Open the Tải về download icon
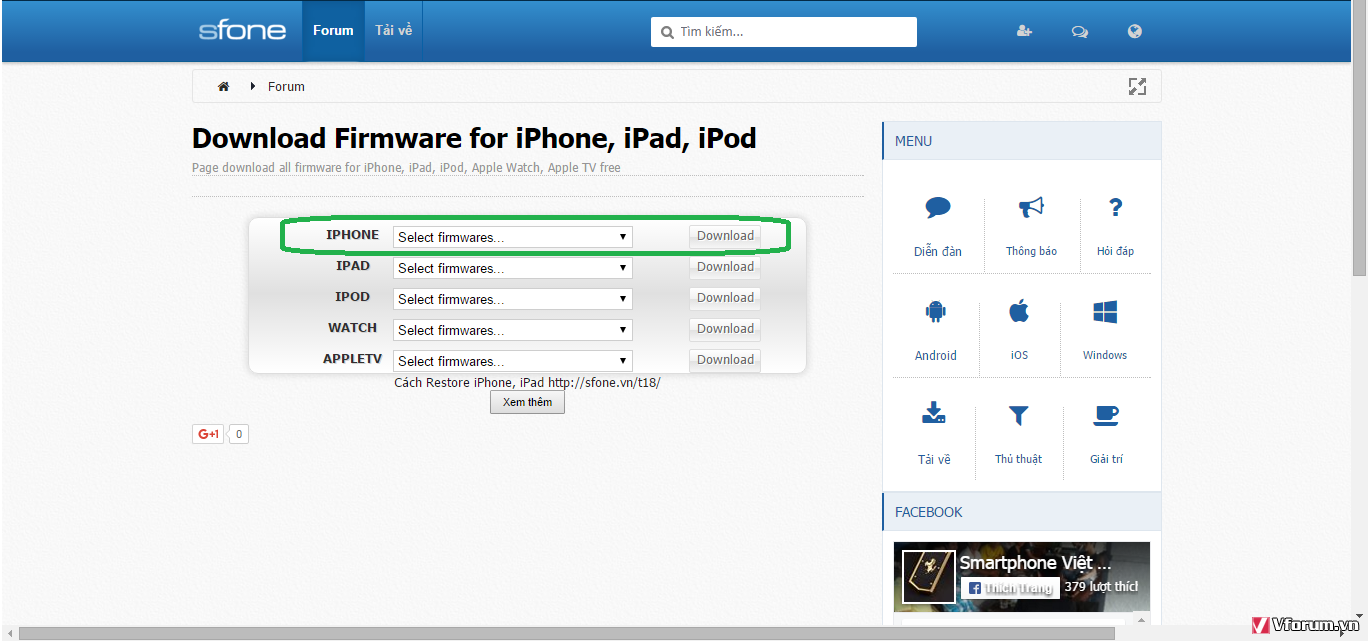1369x641 pixels. pyautogui.click(x=934, y=413)
